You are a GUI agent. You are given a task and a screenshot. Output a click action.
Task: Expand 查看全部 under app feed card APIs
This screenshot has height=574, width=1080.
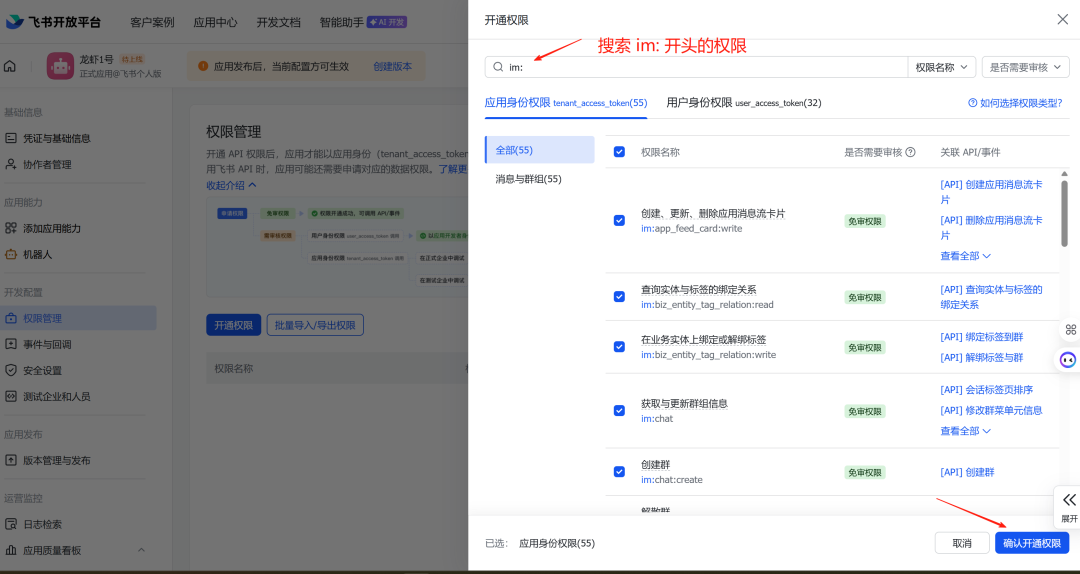coord(965,256)
